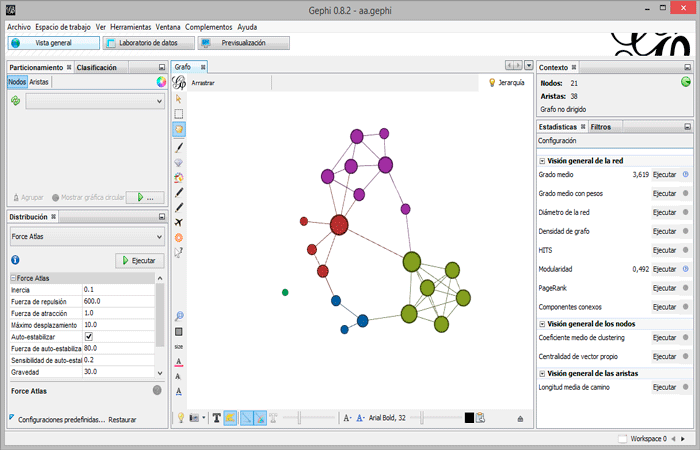Screen dimensions: 700x450
Task: Collapse Visión general de los nodos
Action: click(x=542, y=324)
